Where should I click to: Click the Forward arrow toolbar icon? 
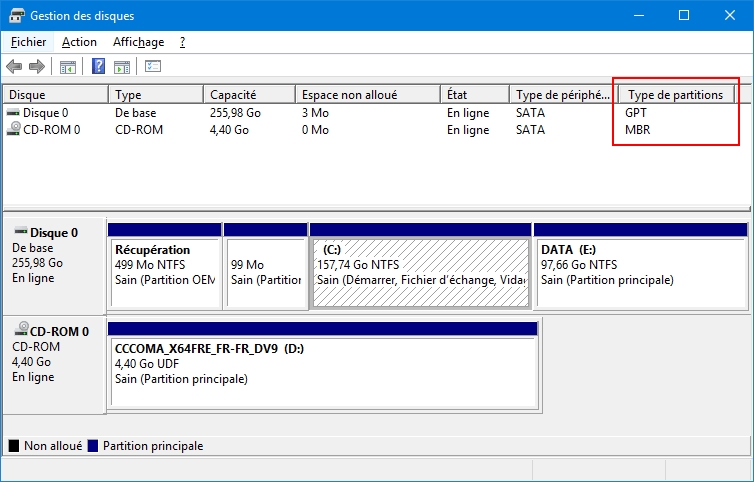[37, 67]
